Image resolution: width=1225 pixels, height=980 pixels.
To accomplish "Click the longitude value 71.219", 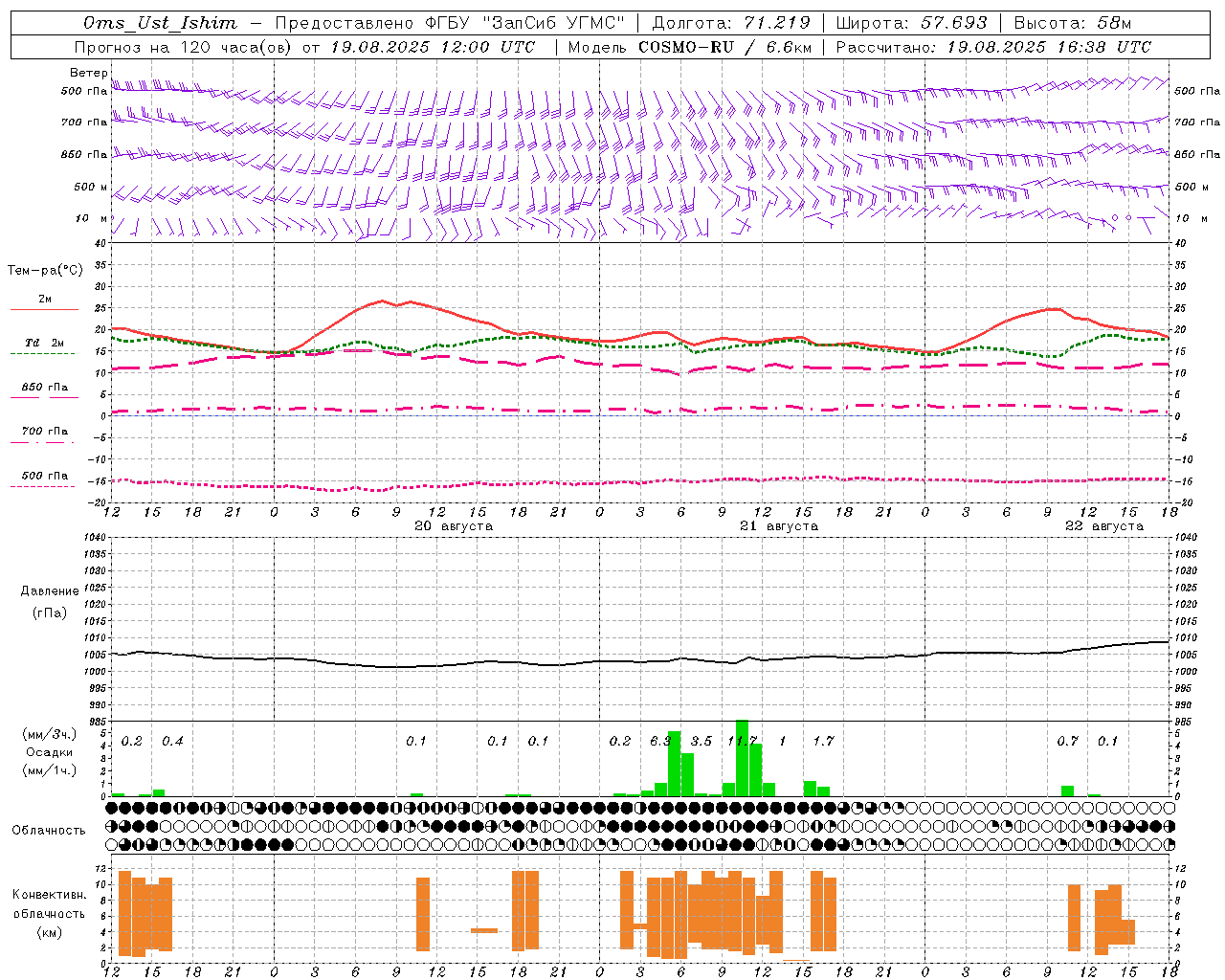I will click(776, 23).
